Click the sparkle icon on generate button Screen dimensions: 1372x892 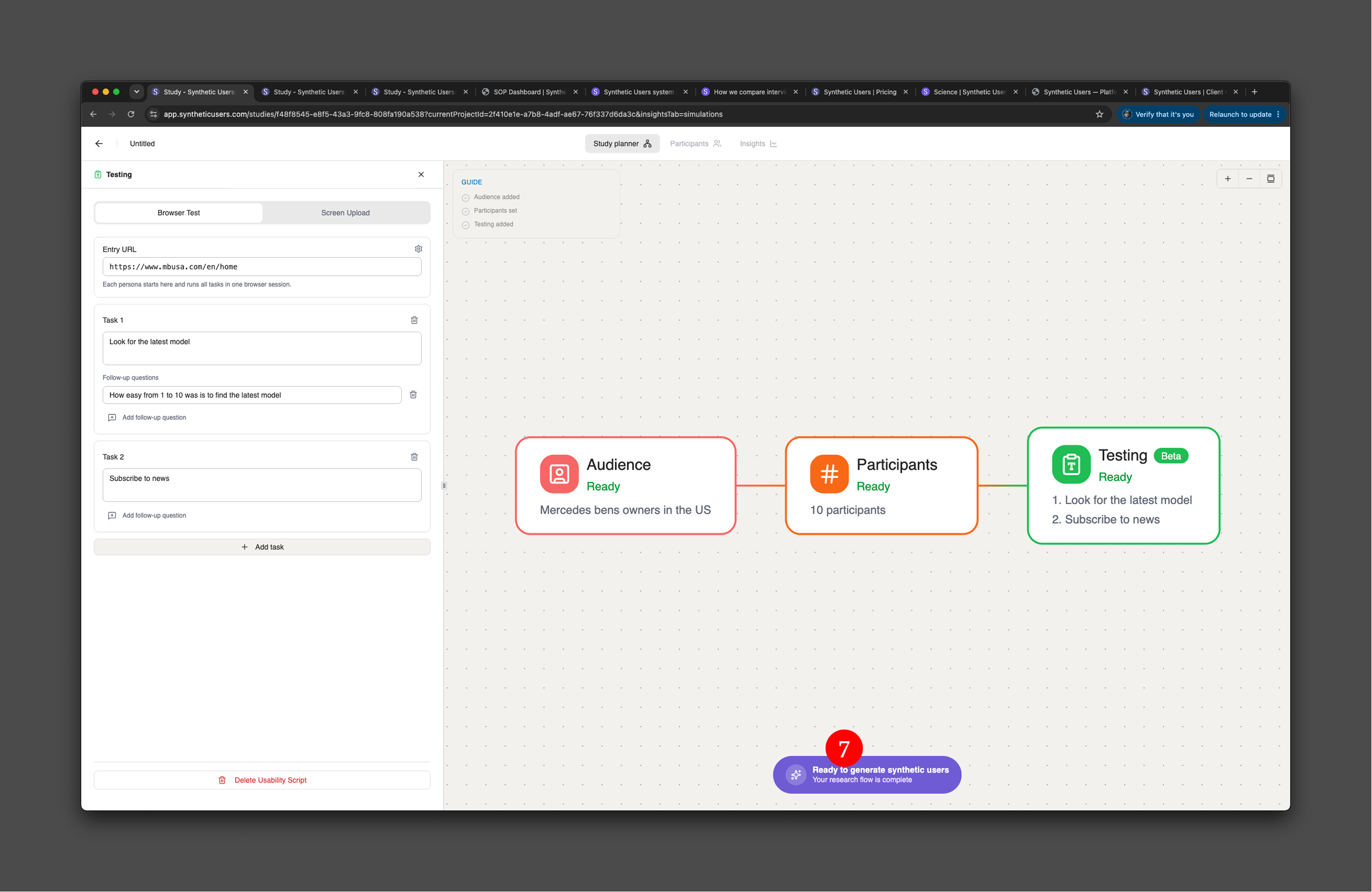coord(796,775)
